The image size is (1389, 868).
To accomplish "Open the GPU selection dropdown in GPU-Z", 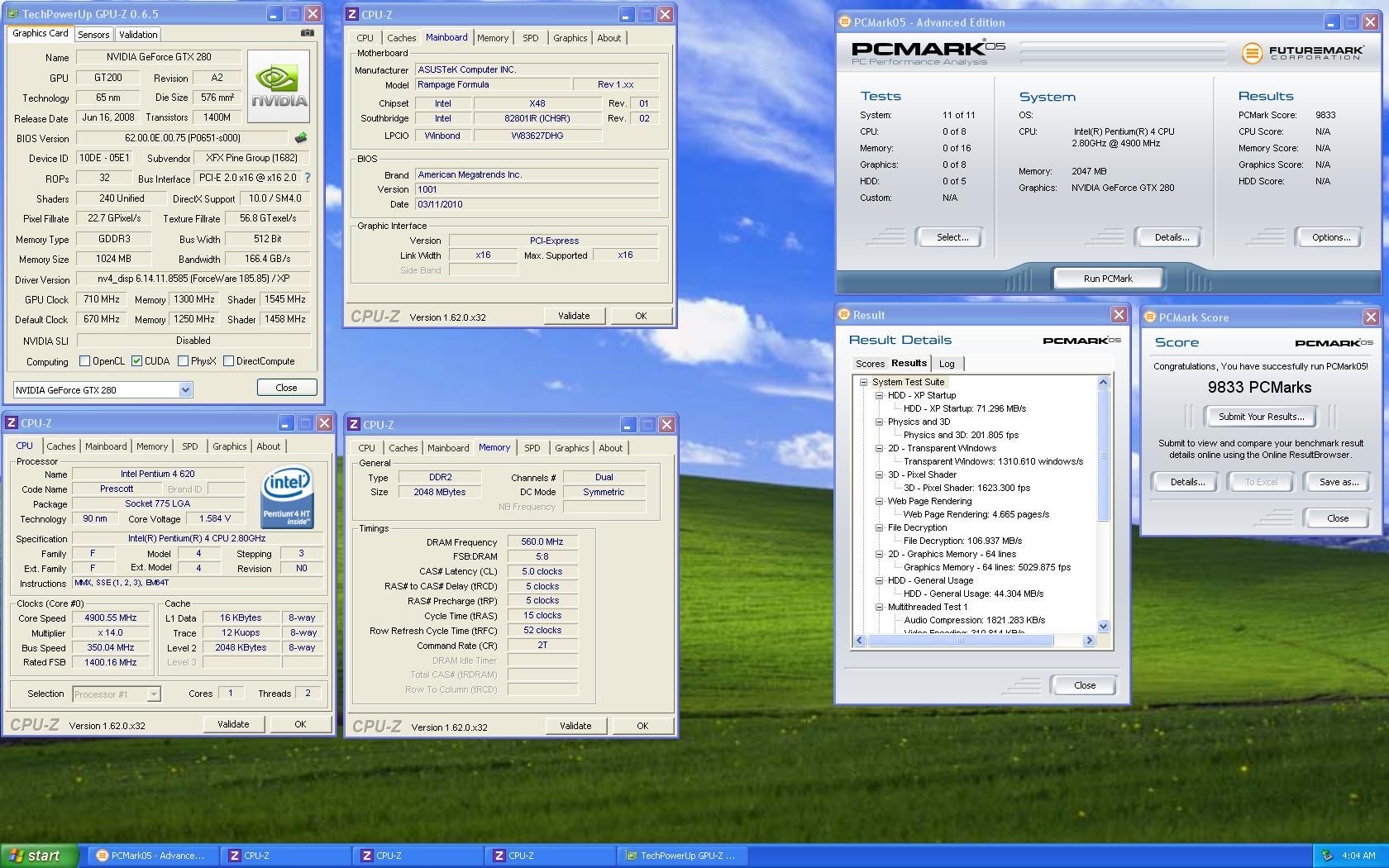I will click(185, 390).
